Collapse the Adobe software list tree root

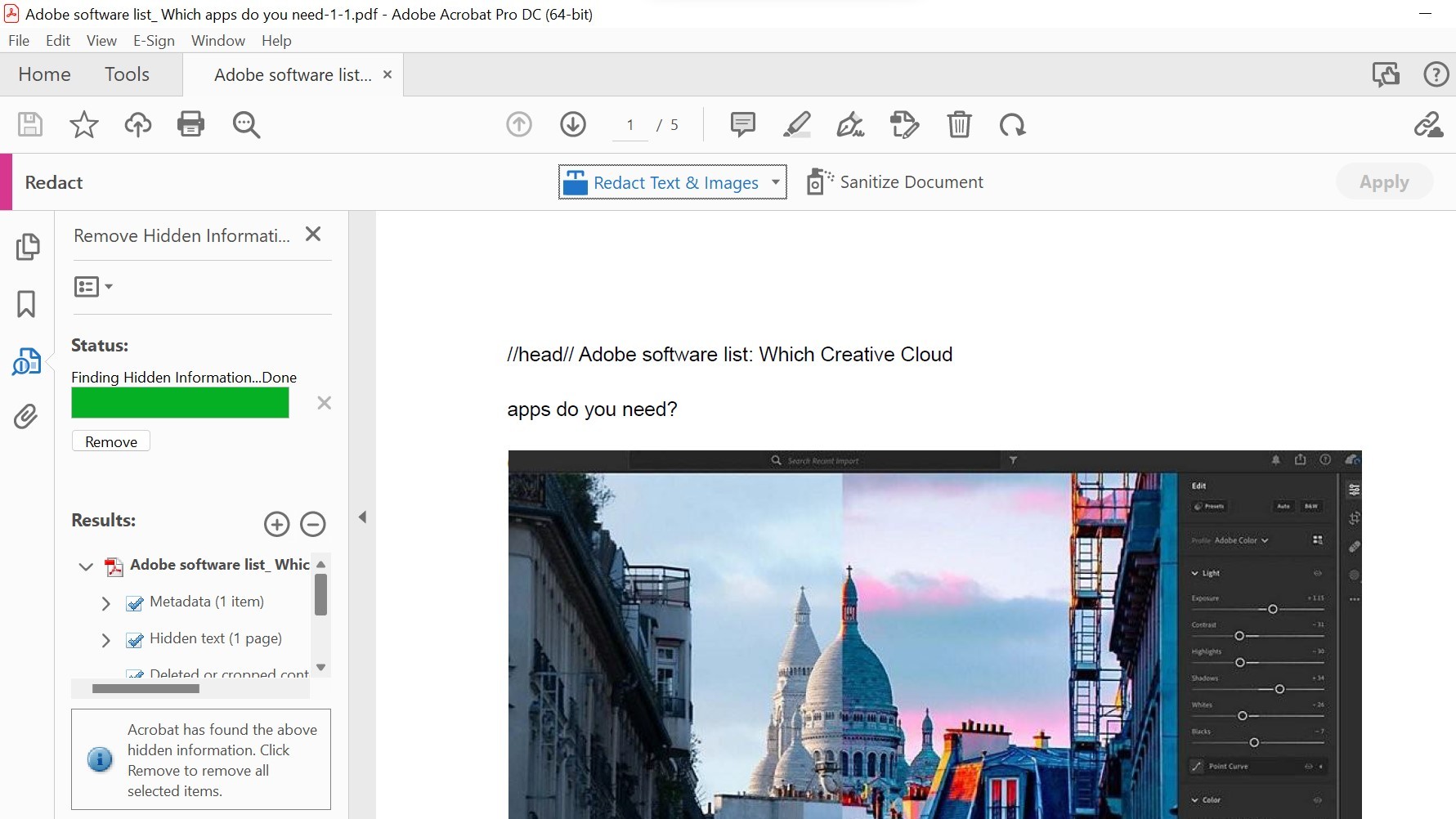click(86, 566)
